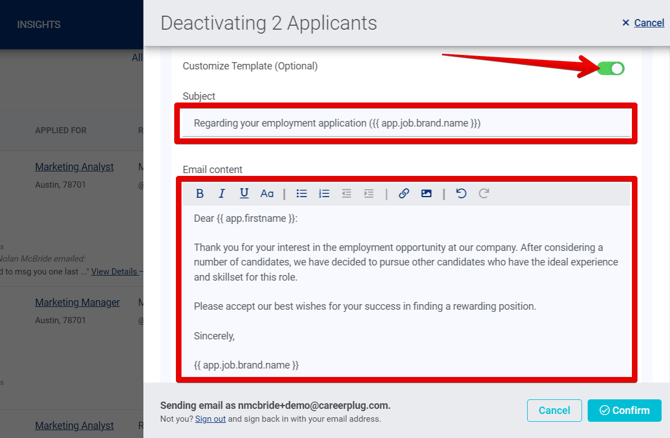Apply italic formatting in email editor
This screenshot has width=670, height=438.
222,194
